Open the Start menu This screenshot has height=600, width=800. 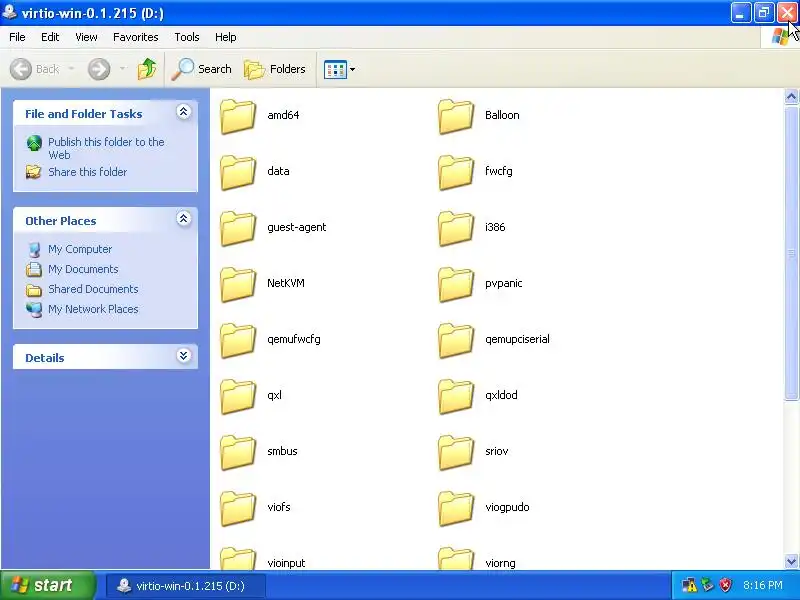(x=47, y=585)
